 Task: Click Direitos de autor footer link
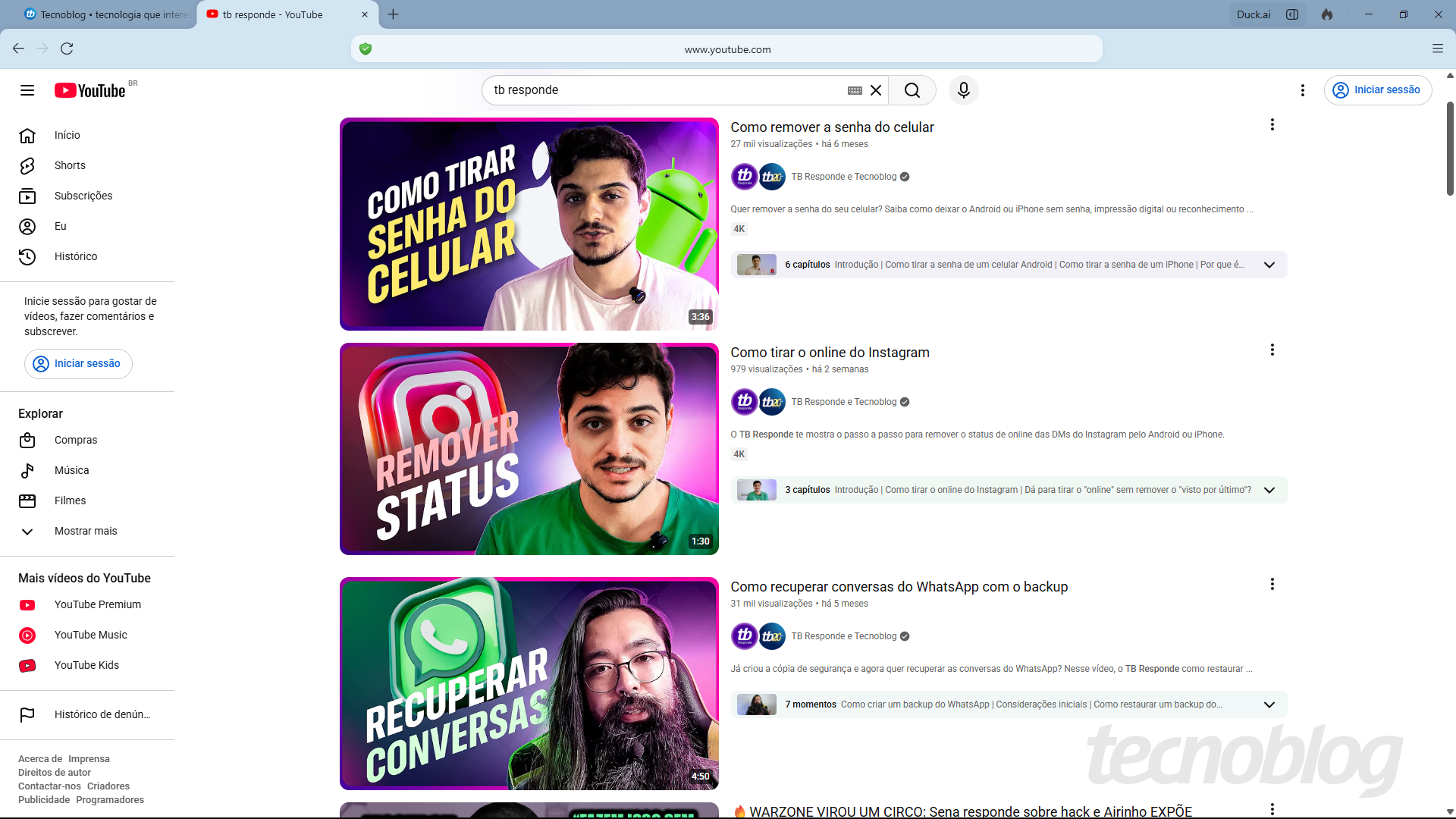point(55,773)
